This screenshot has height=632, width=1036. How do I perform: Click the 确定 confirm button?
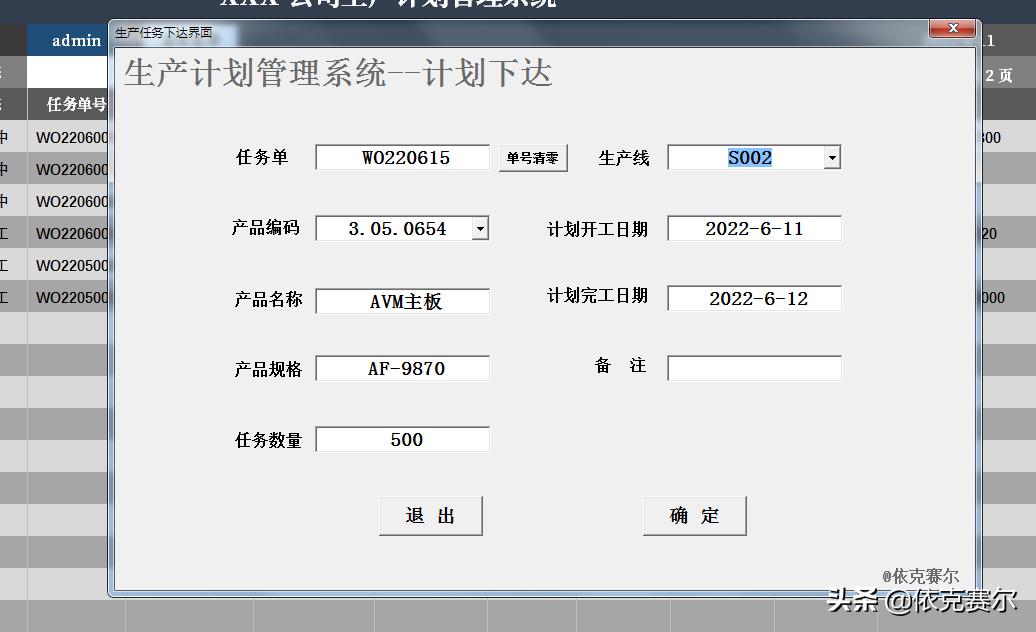[x=694, y=515]
